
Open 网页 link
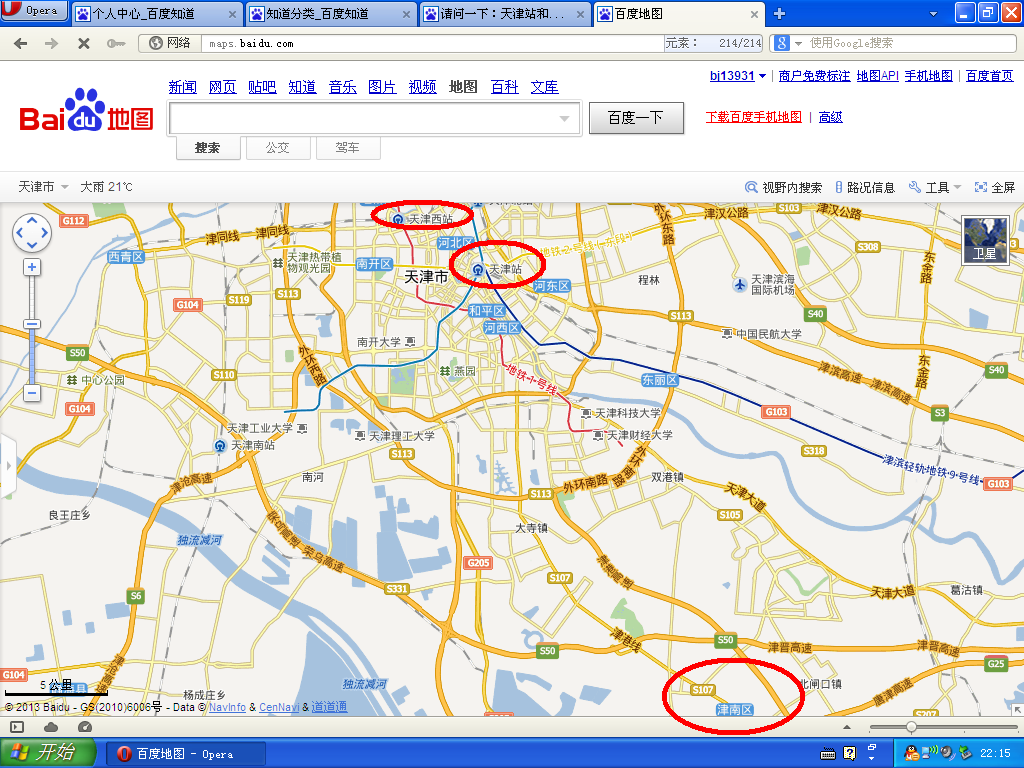pyautogui.click(x=223, y=87)
